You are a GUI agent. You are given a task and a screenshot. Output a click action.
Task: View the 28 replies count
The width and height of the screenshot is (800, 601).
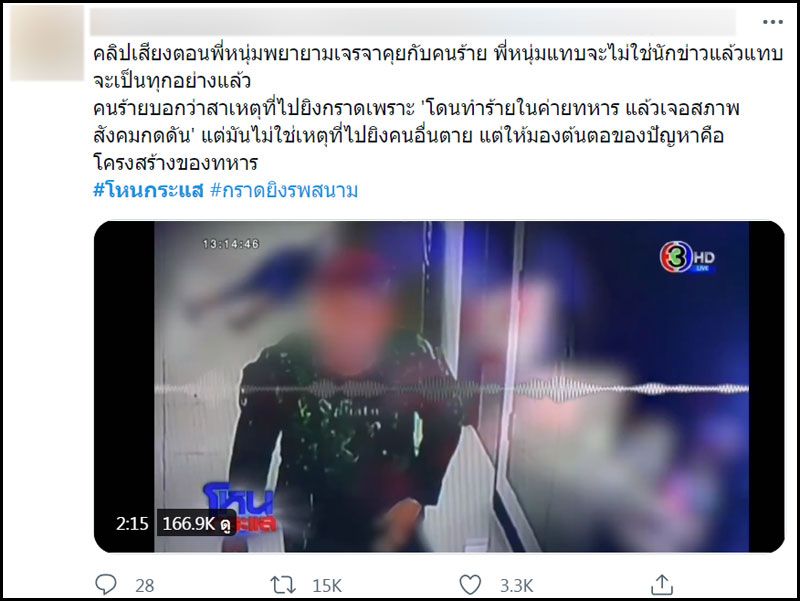pos(144,585)
